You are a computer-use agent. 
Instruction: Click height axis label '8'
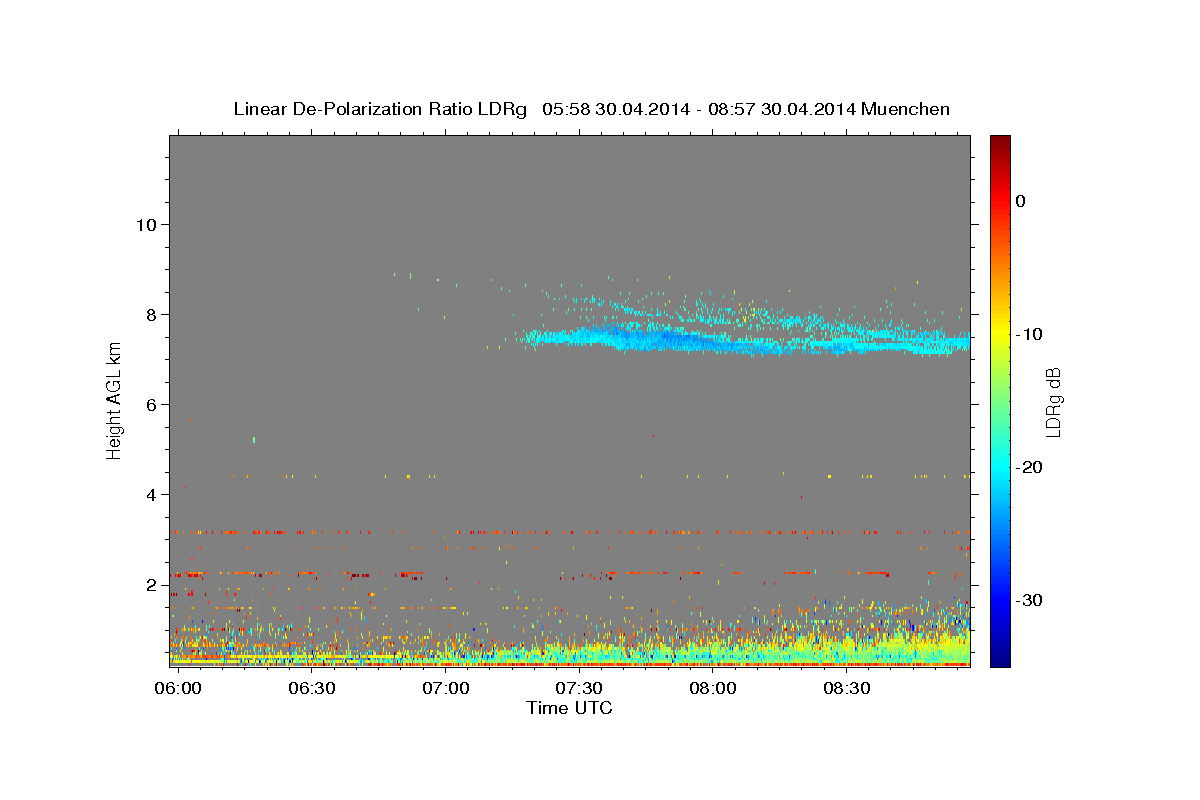coord(149,314)
